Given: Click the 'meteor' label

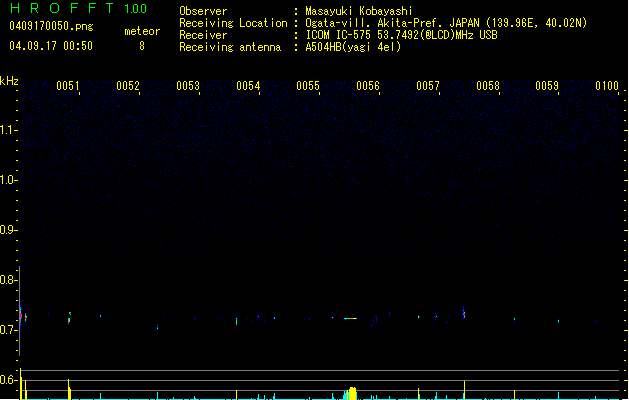Looking at the screenshot, I should (142, 31).
